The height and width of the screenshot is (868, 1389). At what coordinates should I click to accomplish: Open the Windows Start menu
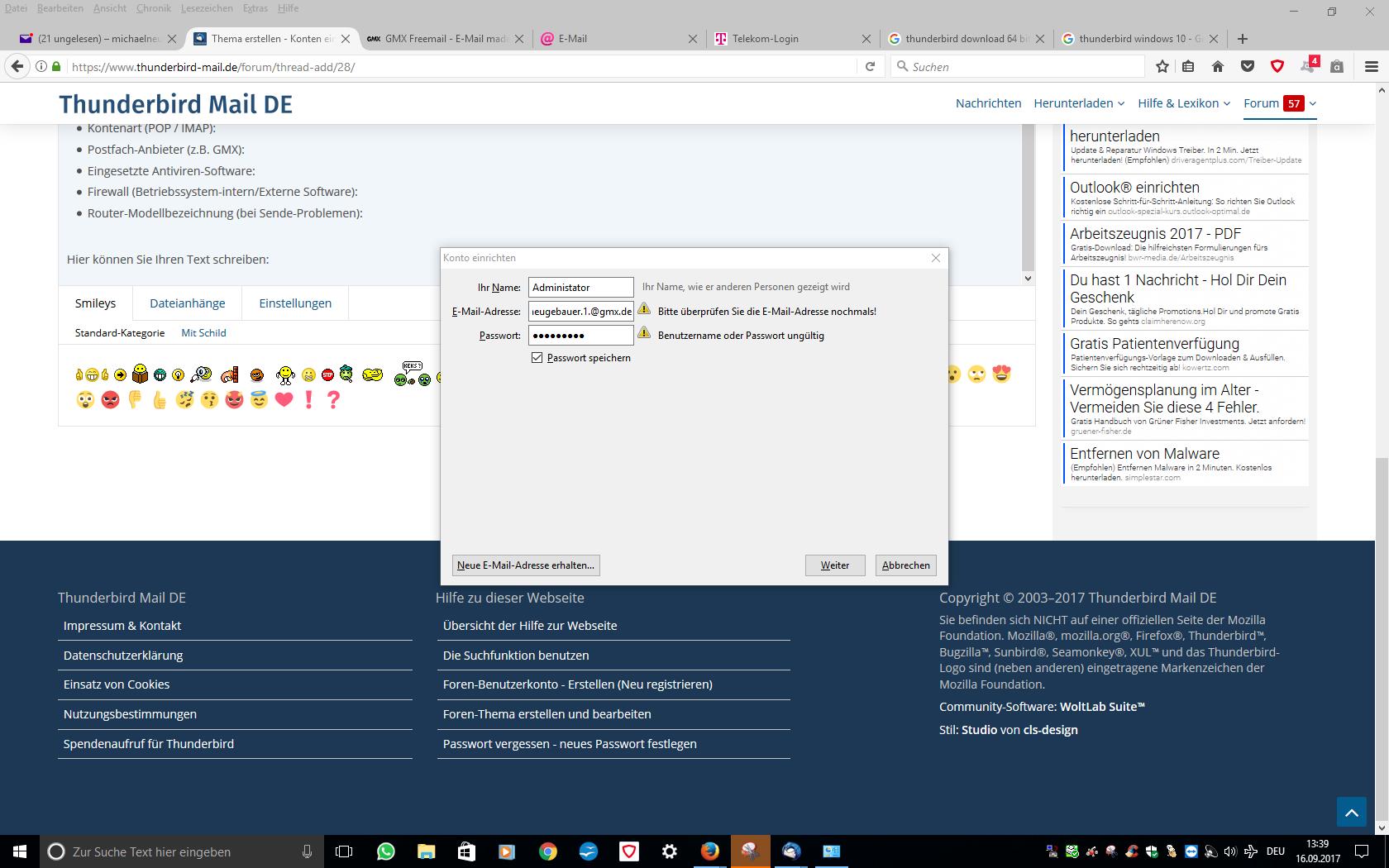point(20,851)
